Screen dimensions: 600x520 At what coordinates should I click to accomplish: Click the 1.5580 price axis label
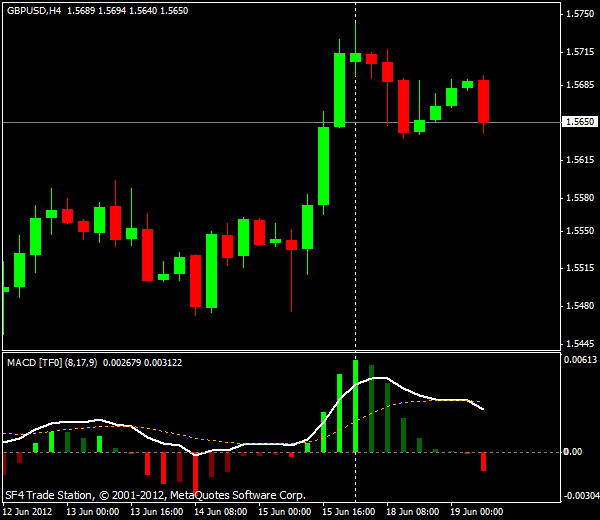(x=580, y=198)
